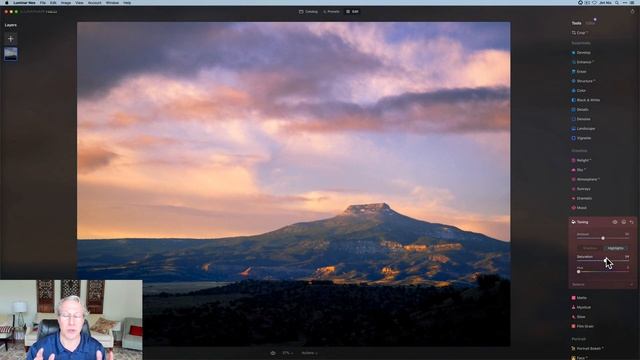Open the Matte tool

point(579,298)
